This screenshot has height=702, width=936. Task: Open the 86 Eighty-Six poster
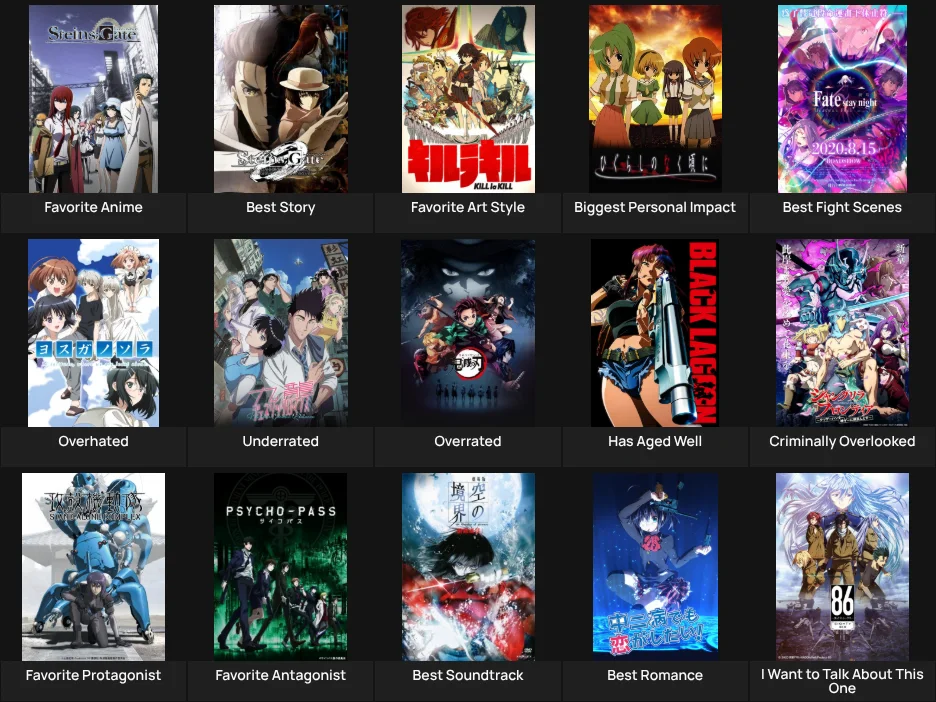pos(842,567)
